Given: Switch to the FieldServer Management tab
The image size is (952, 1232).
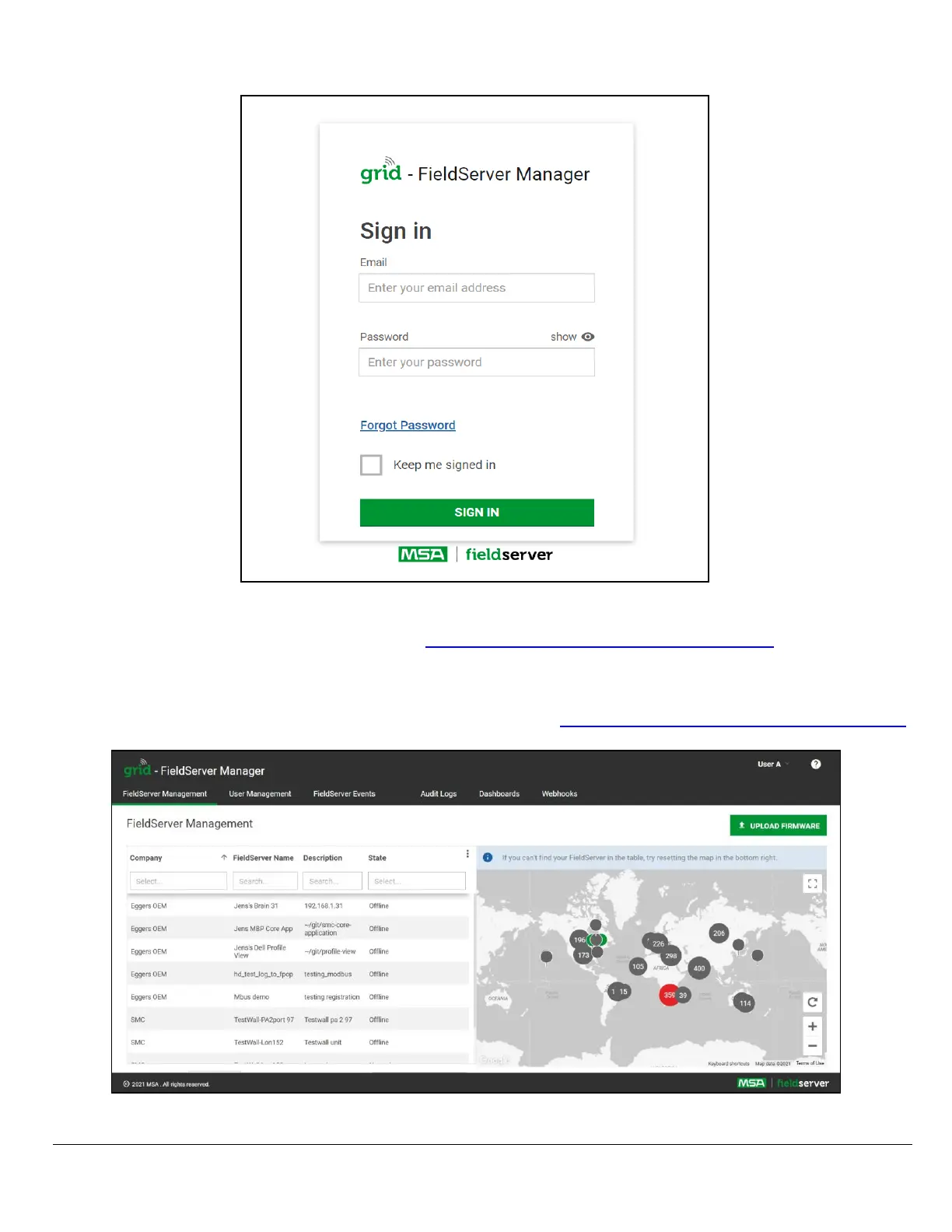Looking at the screenshot, I should (165, 794).
